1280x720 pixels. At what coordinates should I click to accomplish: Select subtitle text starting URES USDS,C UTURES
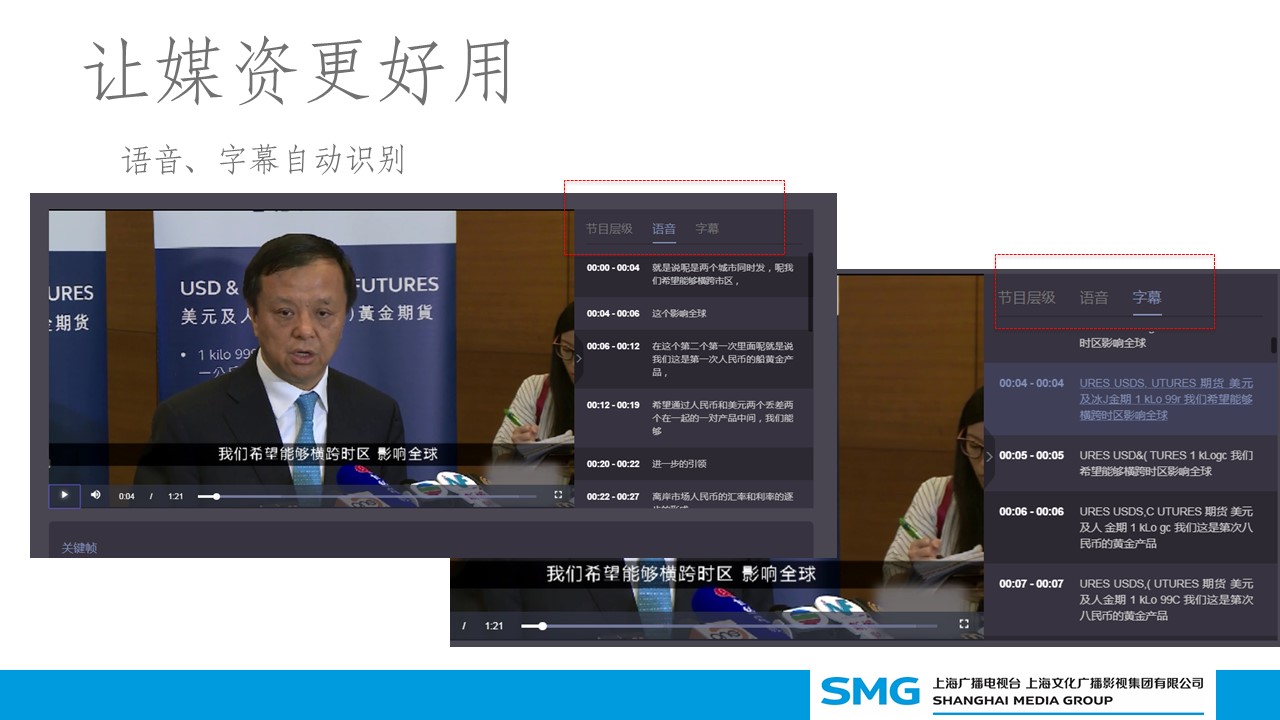(x=1166, y=527)
